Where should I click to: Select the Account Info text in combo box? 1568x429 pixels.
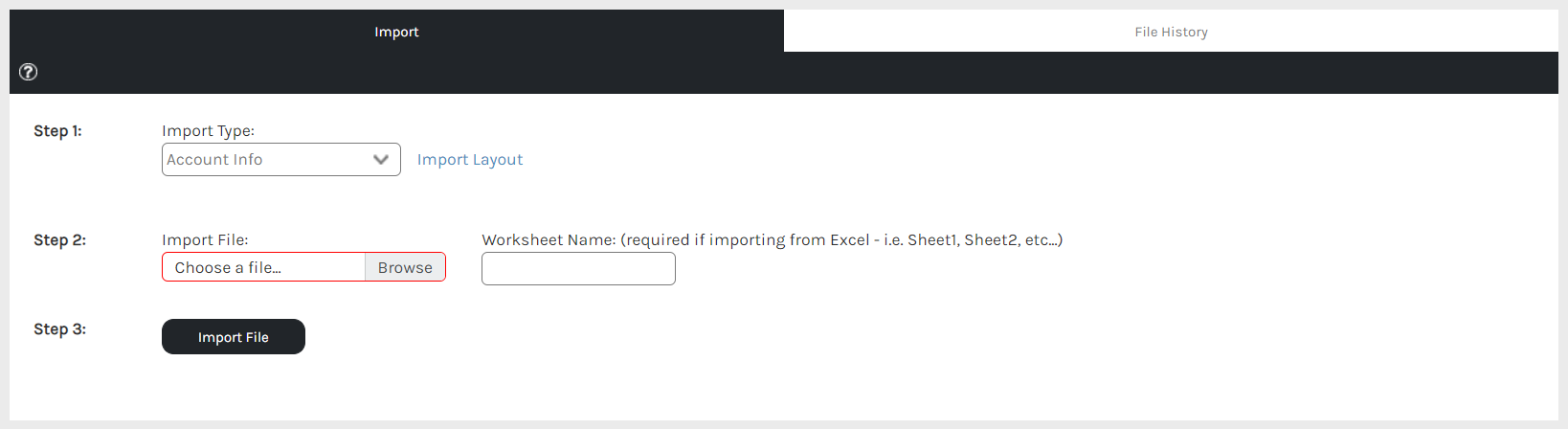pos(214,160)
